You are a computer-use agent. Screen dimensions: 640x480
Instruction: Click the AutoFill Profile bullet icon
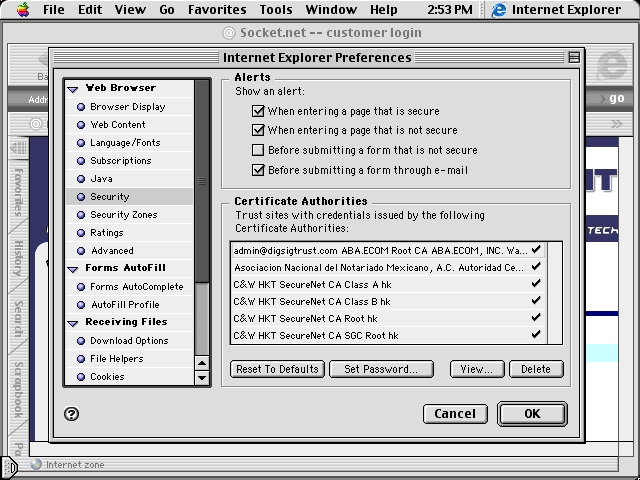(x=81, y=305)
